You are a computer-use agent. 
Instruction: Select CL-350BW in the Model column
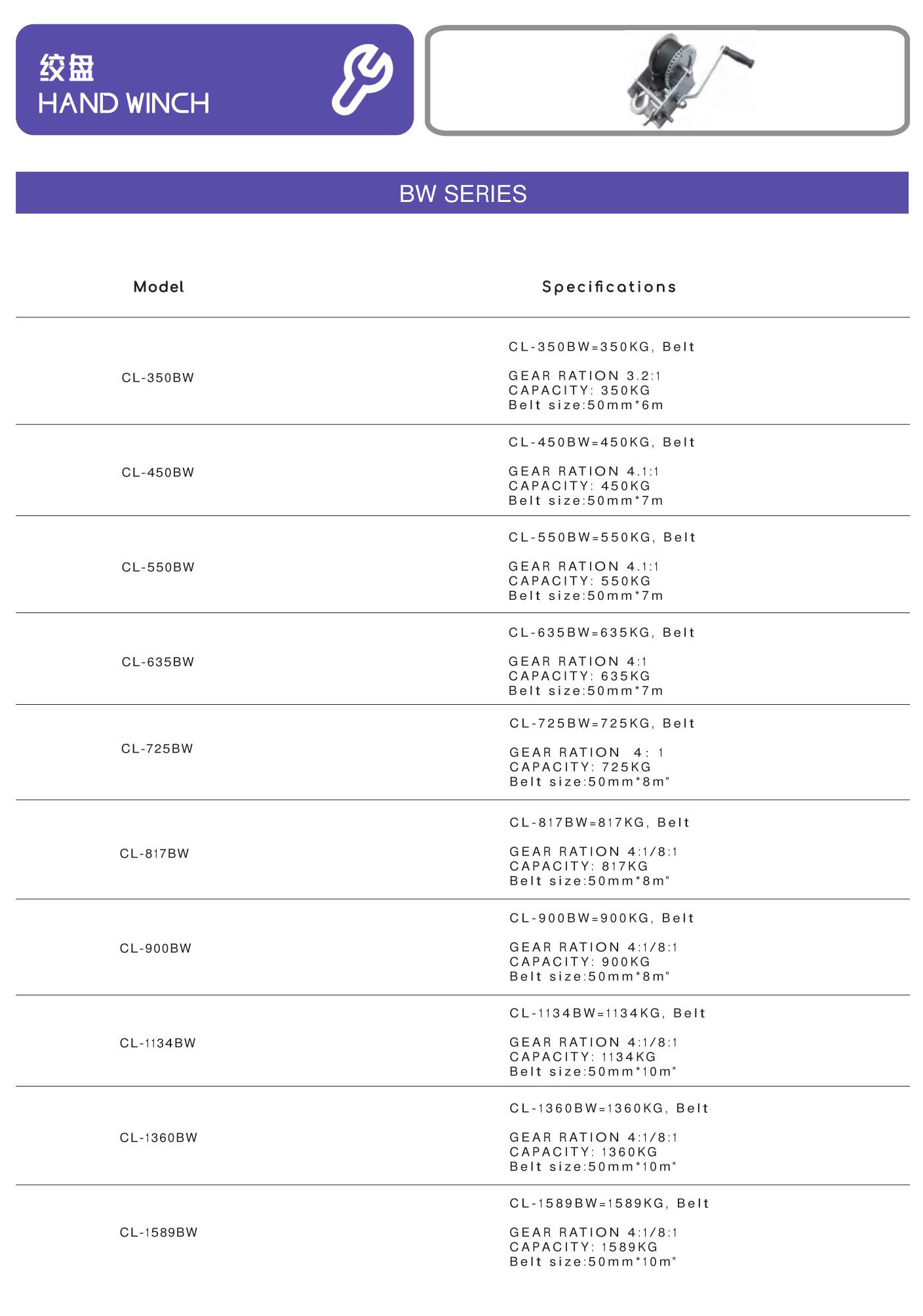pos(158,378)
